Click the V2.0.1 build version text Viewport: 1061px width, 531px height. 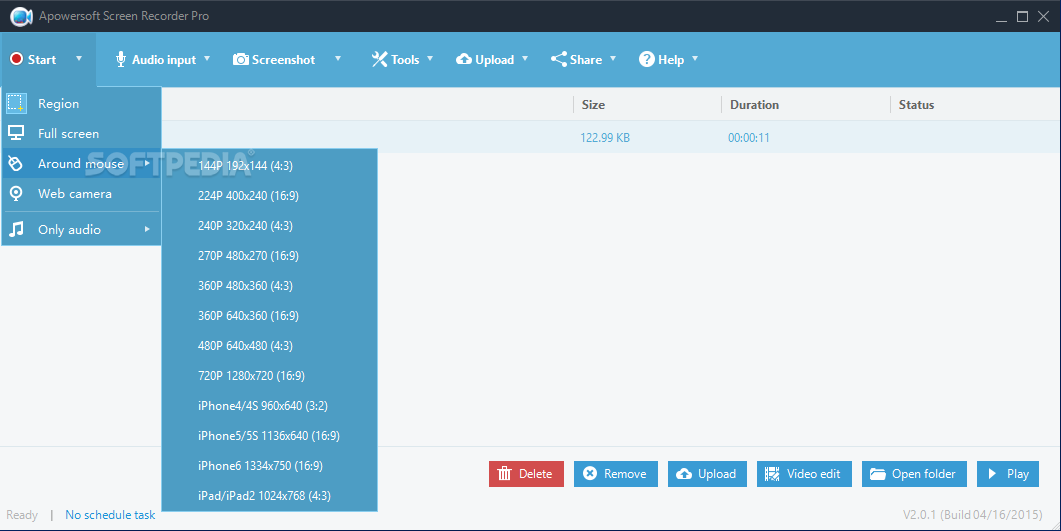(x=973, y=515)
